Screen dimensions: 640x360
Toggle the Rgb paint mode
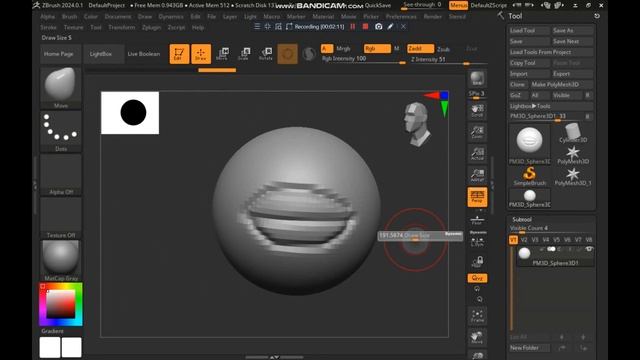(377, 49)
